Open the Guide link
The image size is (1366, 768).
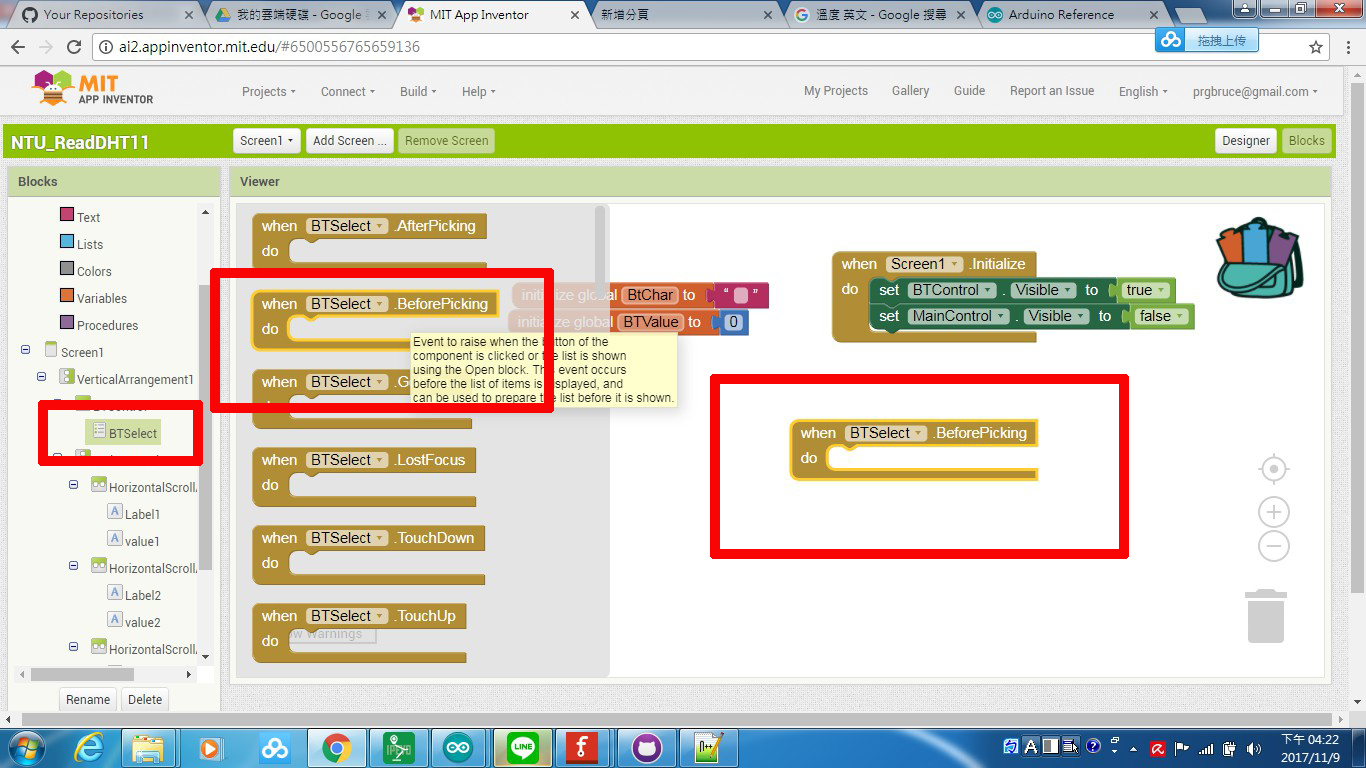(969, 90)
